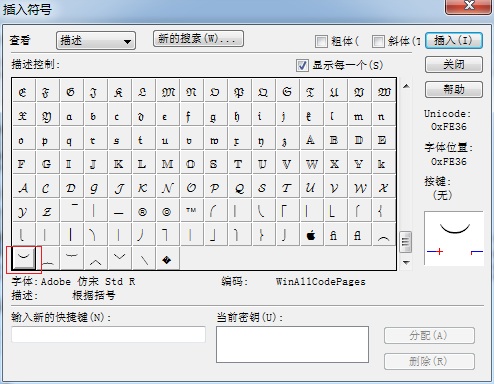Select the double-struck lowercase k symbol
The height and width of the screenshot is (384, 495).
383,164
